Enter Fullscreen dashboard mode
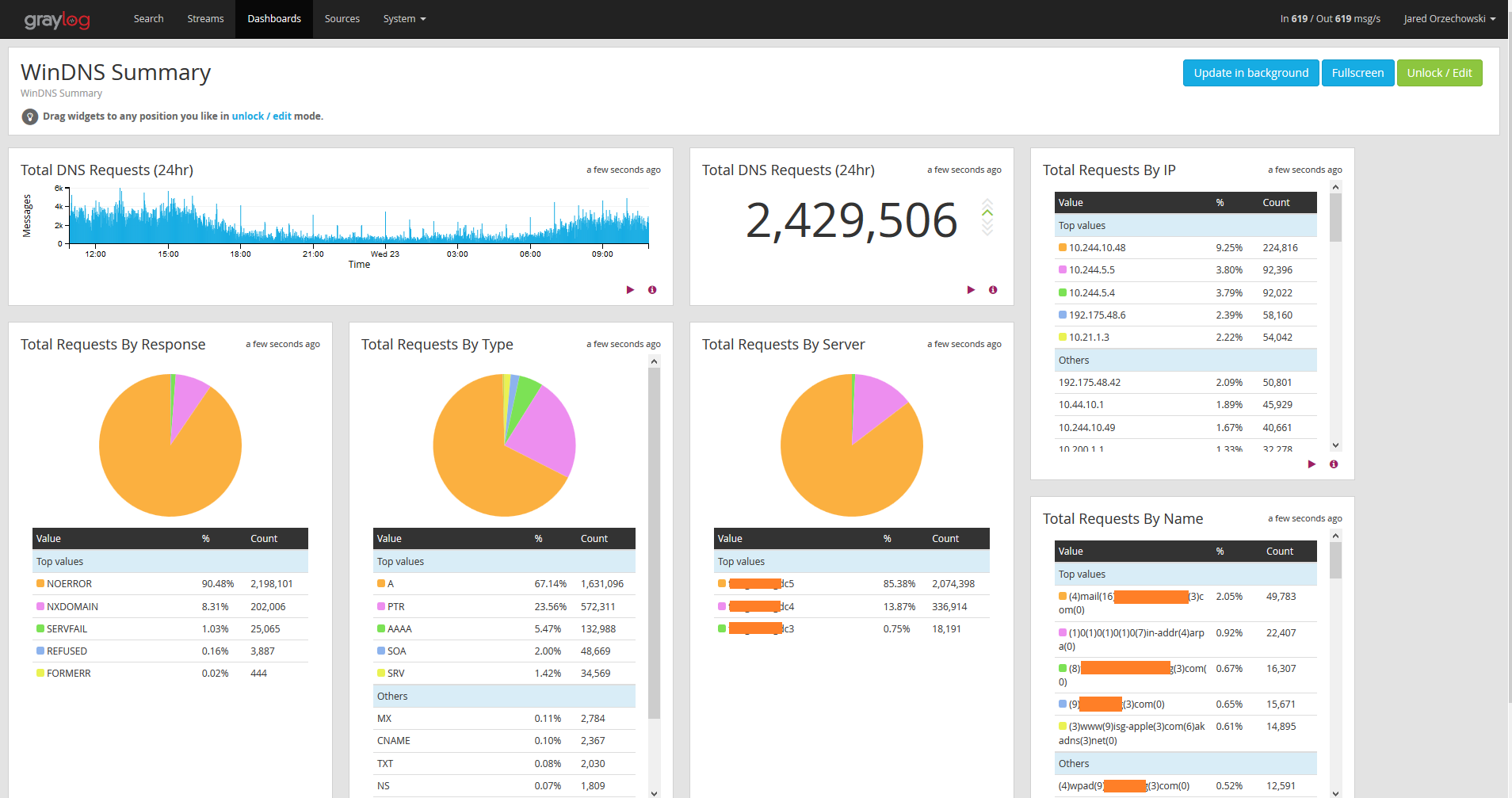Image resolution: width=1512 pixels, height=798 pixels. (x=1357, y=73)
